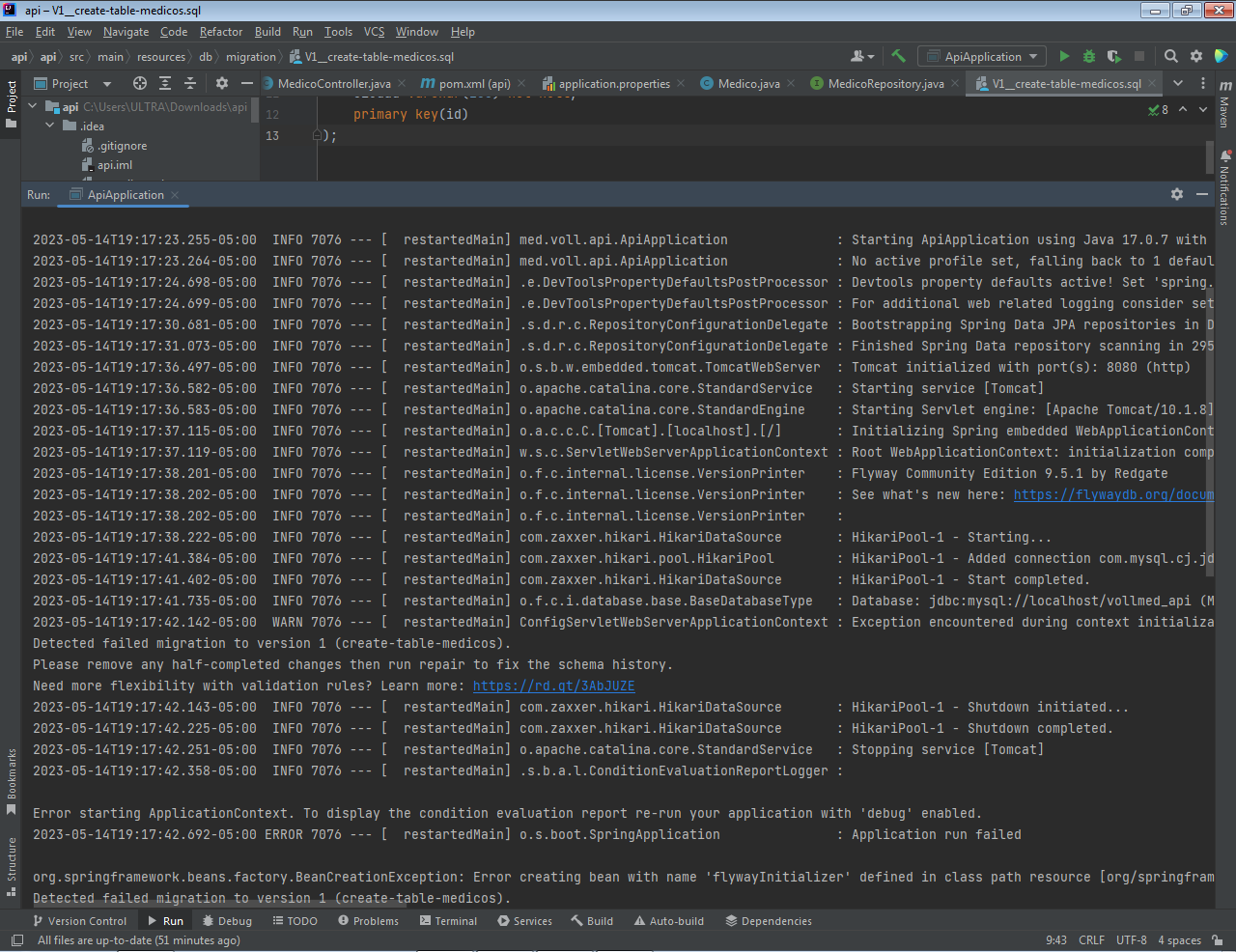The width and height of the screenshot is (1236, 952).
Task: Expand all nodes in the Project panel
Action: pos(165,83)
